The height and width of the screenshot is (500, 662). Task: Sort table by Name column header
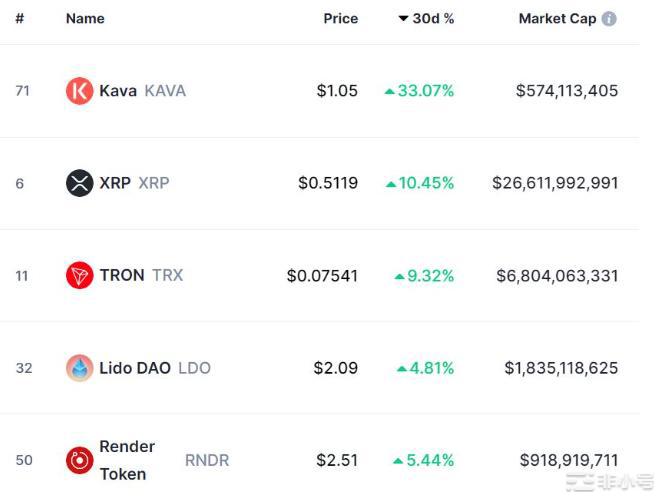click(85, 19)
